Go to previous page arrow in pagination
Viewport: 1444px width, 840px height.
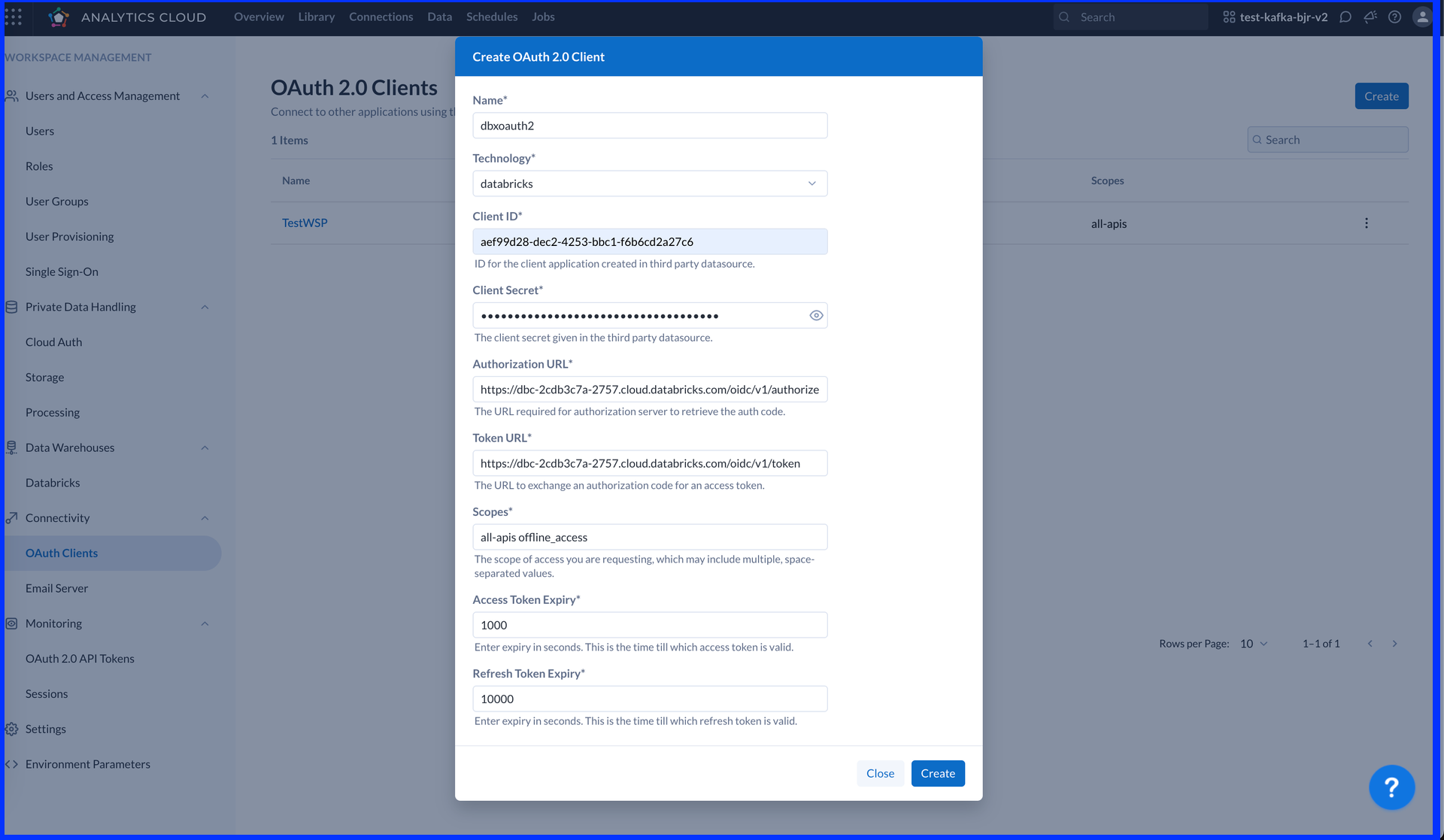1370,644
